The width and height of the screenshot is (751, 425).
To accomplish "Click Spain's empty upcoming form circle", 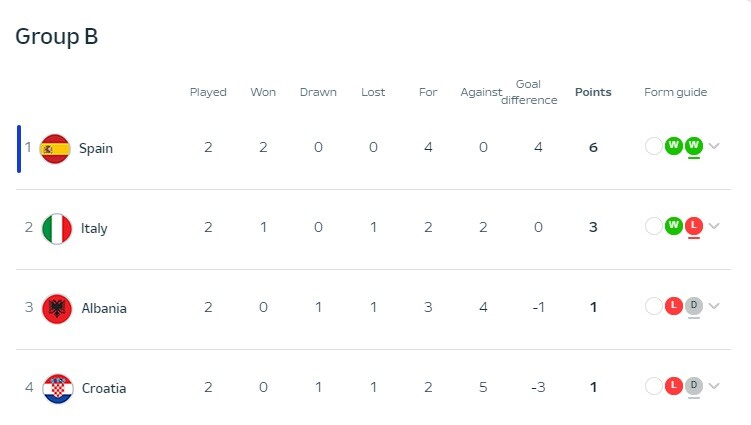I will coord(653,146).
